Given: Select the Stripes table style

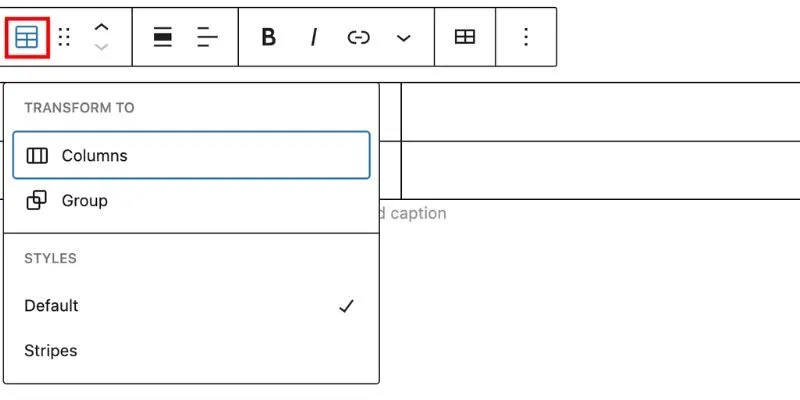Looking at the screenshot, I should pyautogui.click(x=191, y=351).
